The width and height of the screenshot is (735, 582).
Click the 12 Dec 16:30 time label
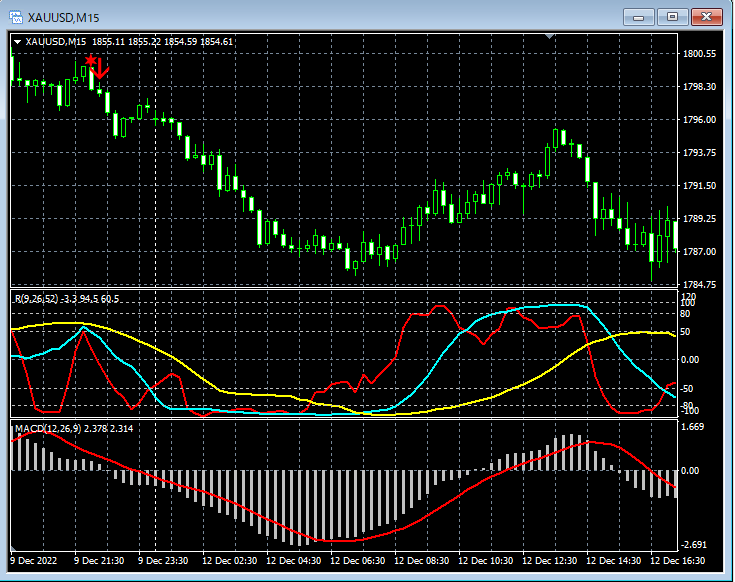676,561
